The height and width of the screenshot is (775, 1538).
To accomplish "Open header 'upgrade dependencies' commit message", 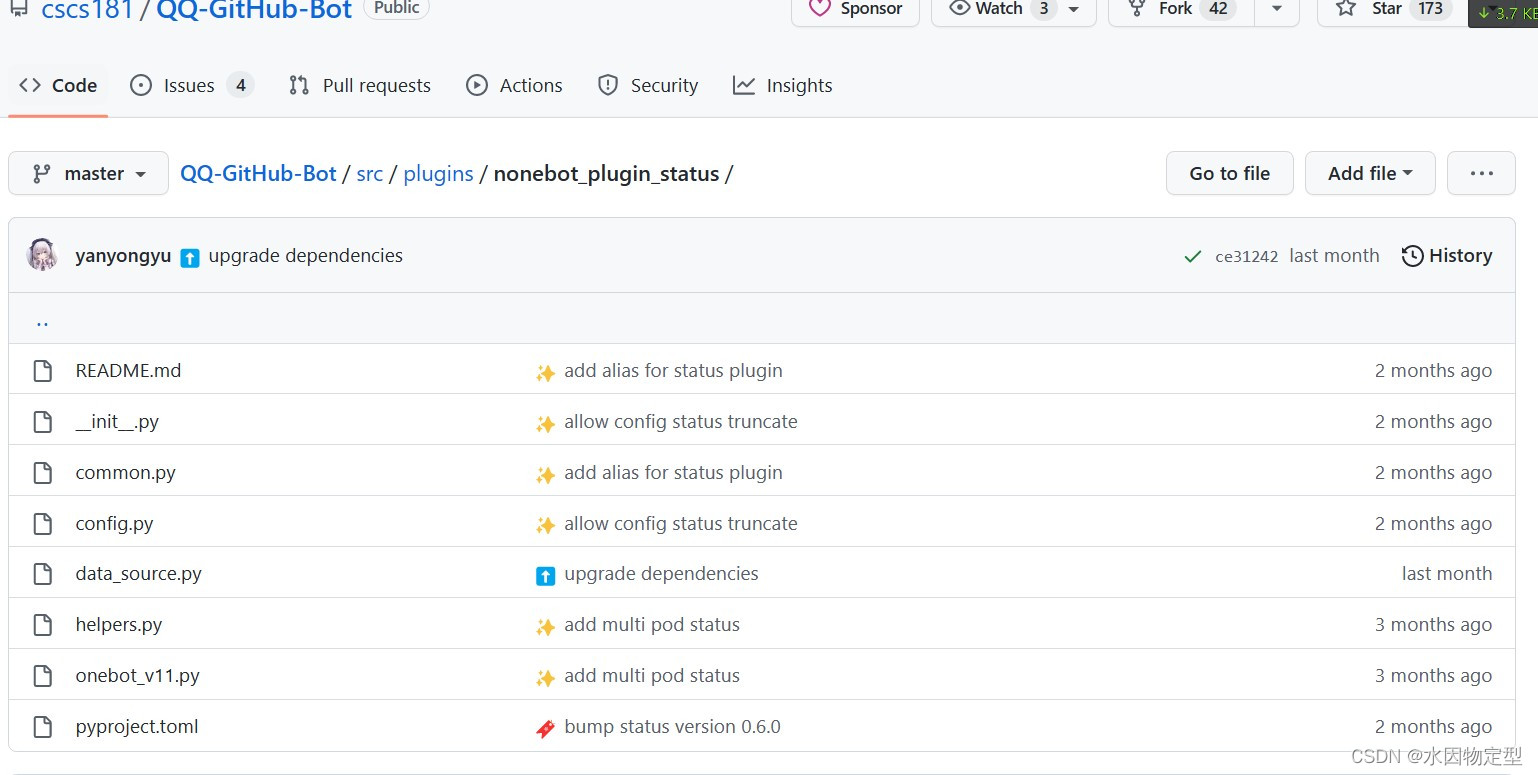I will coord(305,256).
